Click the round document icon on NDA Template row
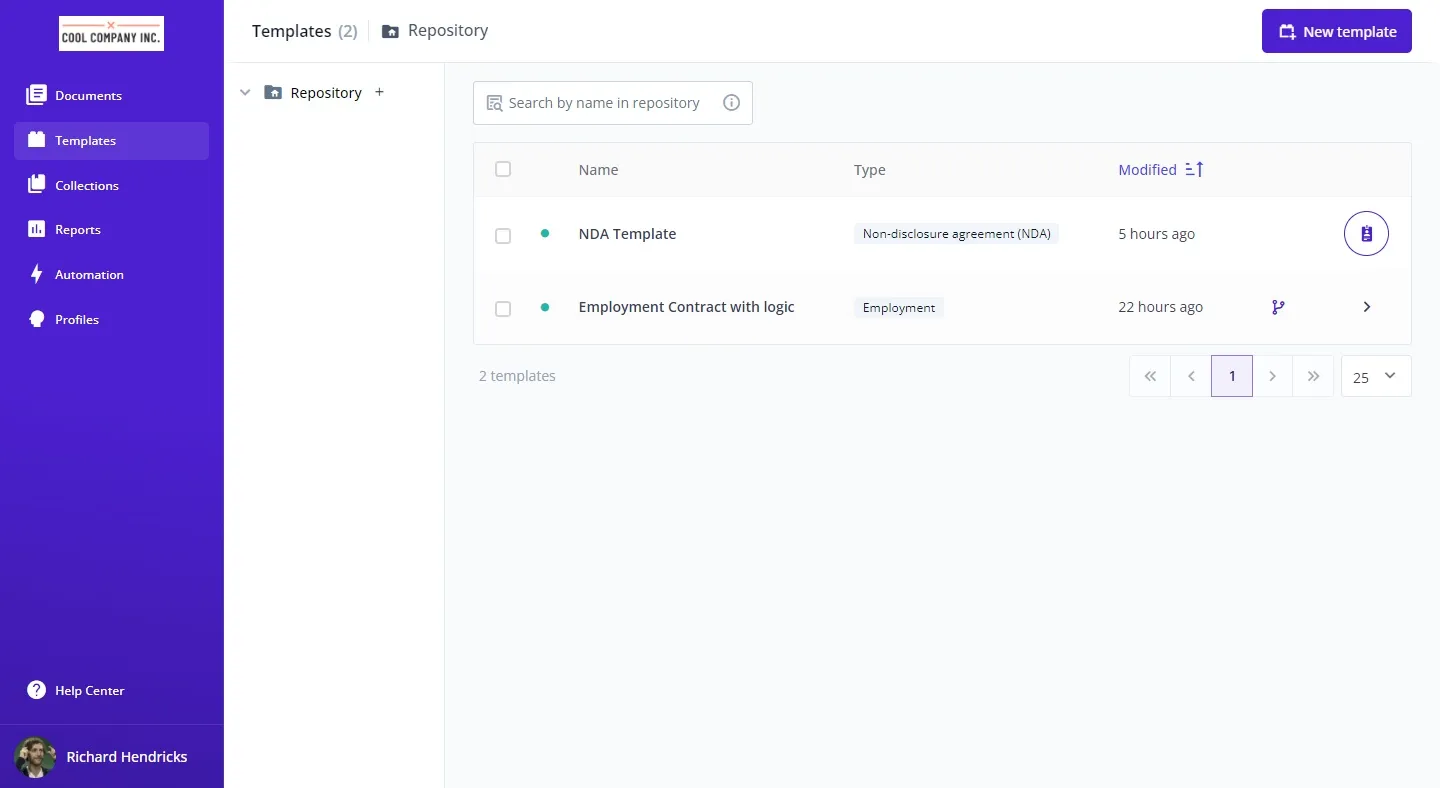 click(1365, 234)
